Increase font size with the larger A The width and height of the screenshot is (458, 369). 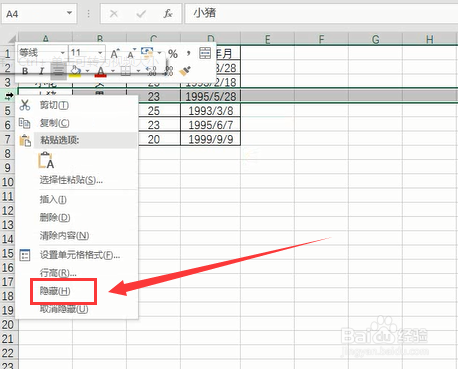point(115,54)
